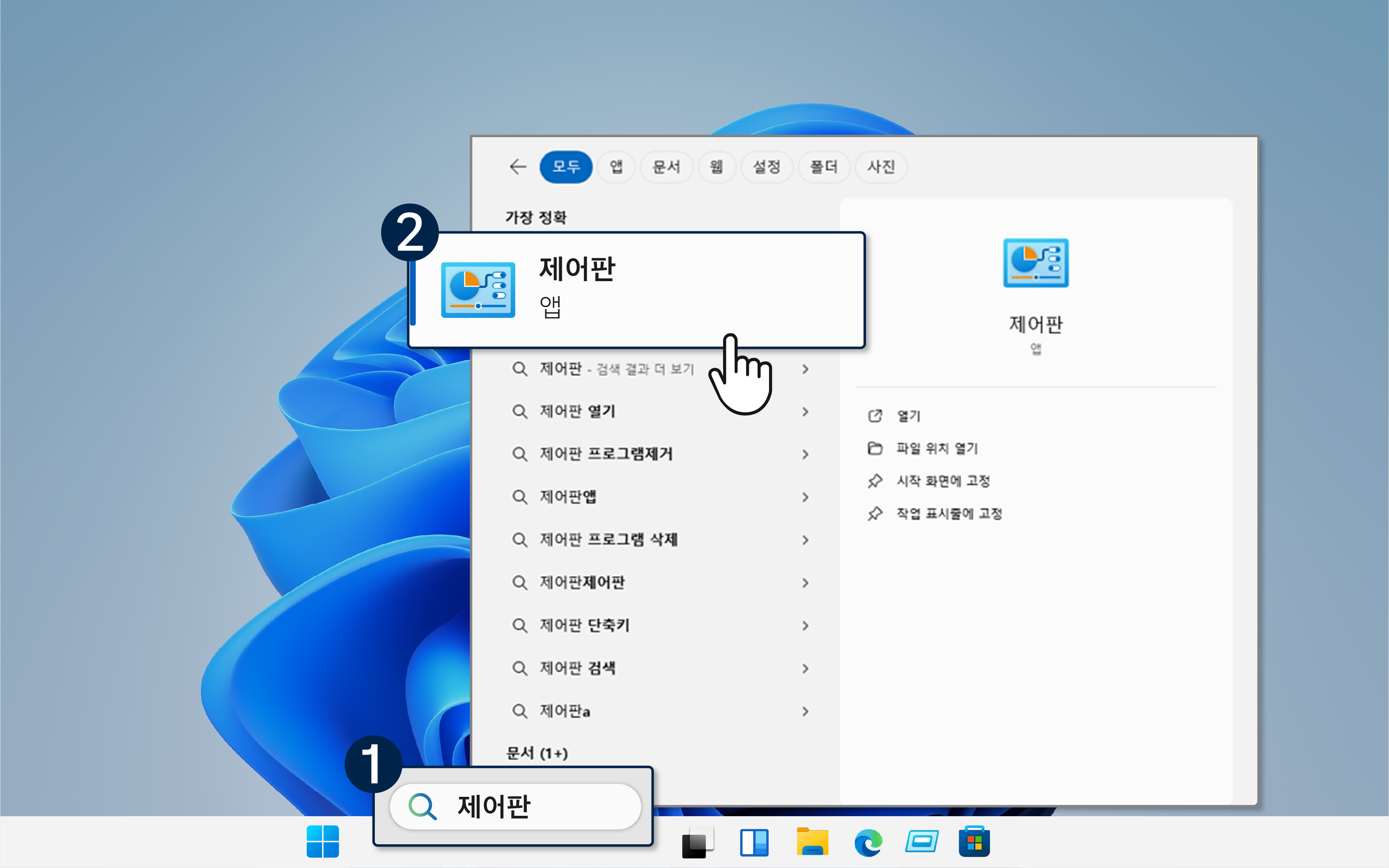Screen dimensions: 1389x868
Task: Expand the 제어판 열기 search suggestion
Action: coord(806,411)
